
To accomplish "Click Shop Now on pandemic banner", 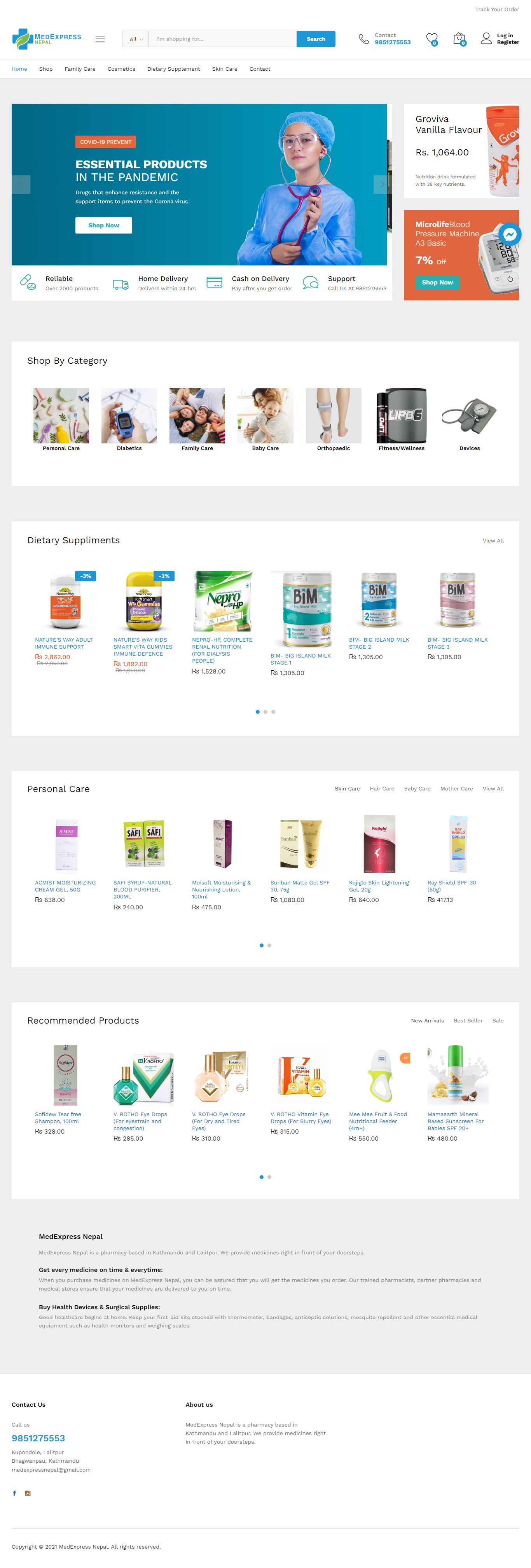I will (x=103, y=225).
